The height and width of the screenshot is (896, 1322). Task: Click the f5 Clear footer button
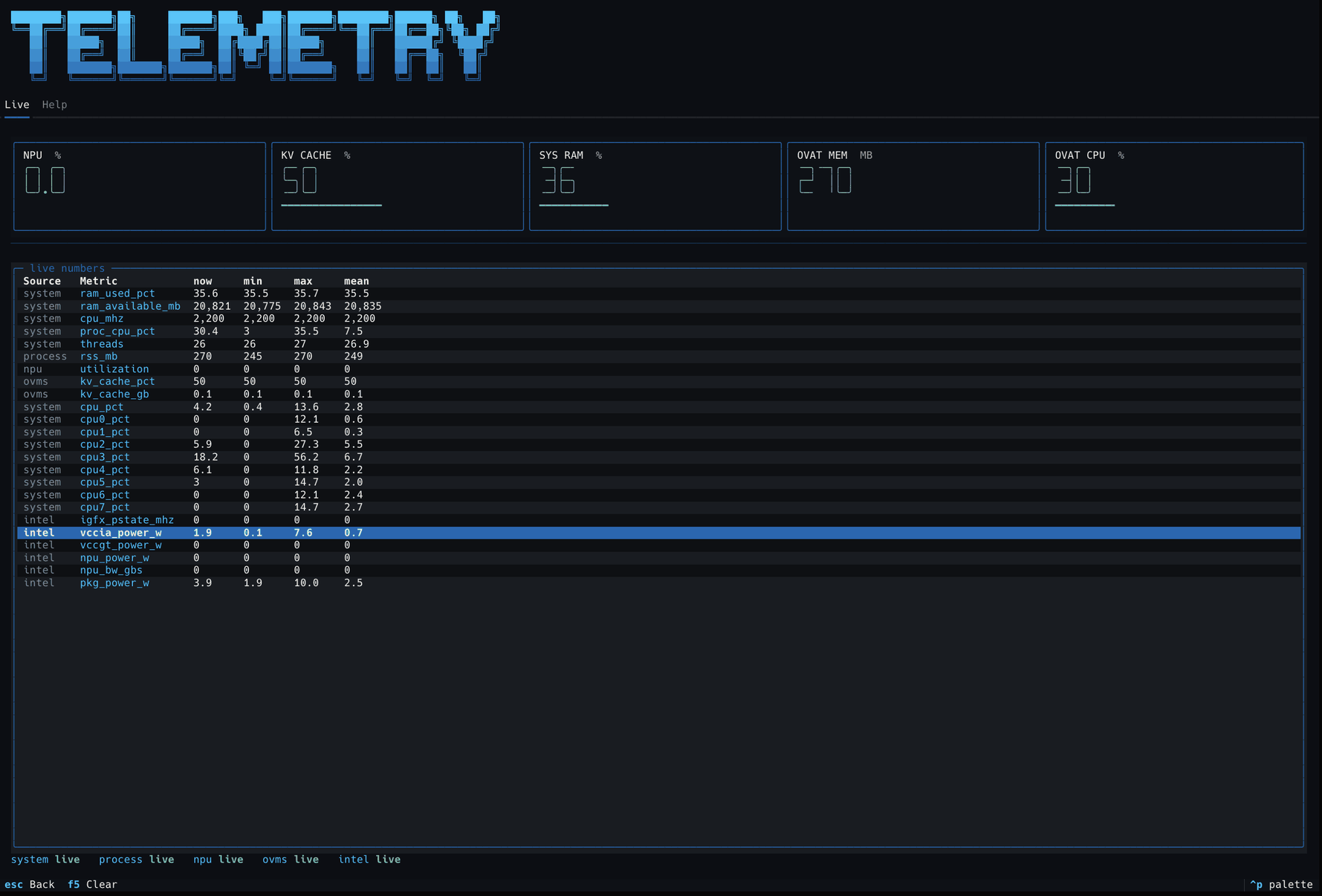(92, 884)
